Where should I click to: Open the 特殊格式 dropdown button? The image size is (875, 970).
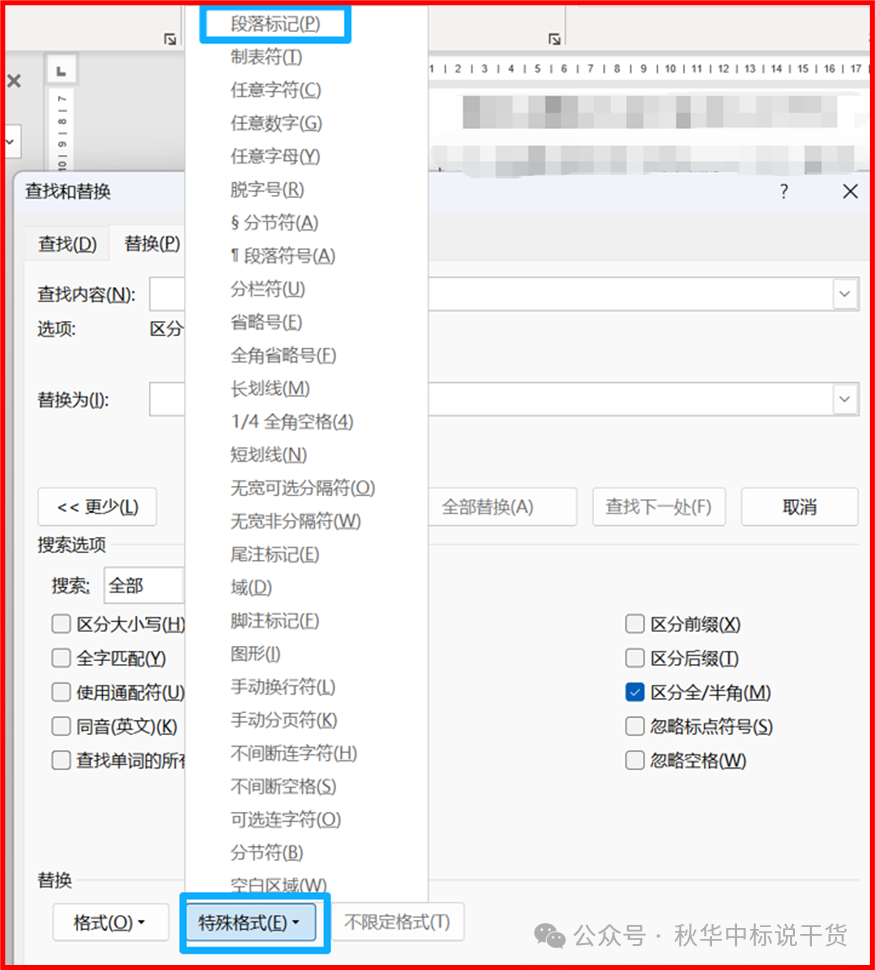tap(256, 923)
